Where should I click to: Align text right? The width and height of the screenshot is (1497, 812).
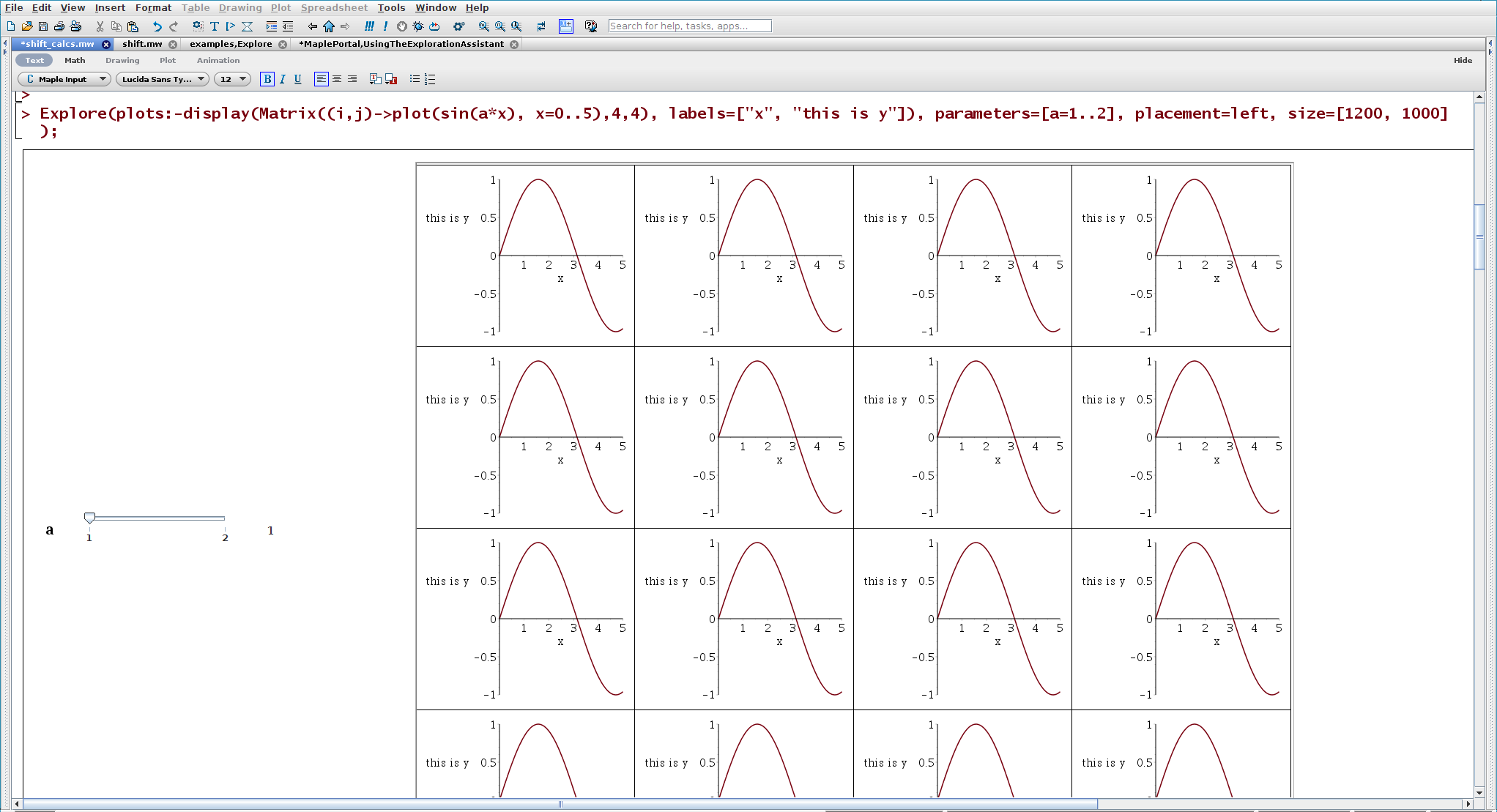click(352, 79)
